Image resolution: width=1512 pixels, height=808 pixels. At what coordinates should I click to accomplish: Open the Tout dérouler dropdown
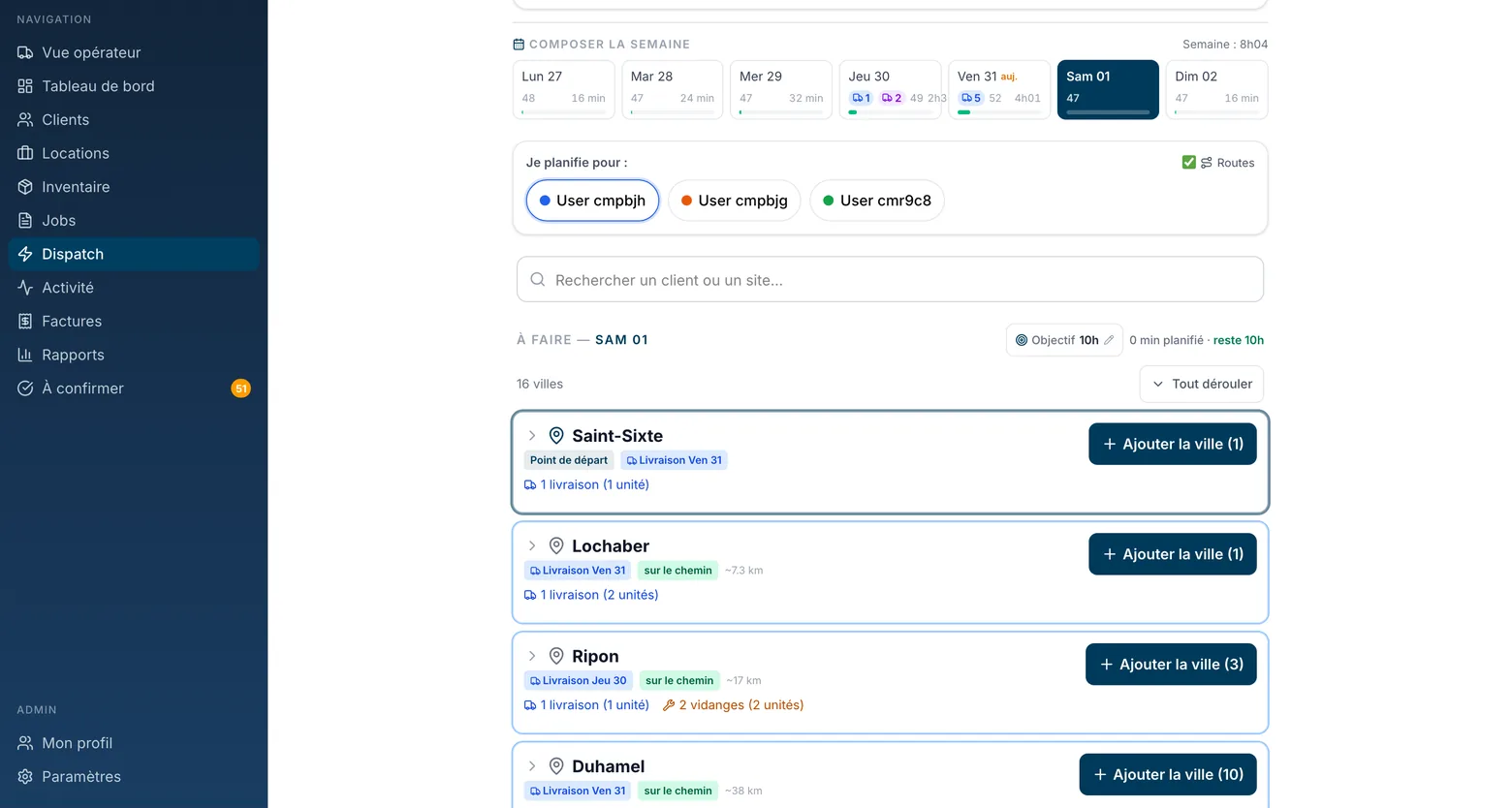pos(1202,384)
